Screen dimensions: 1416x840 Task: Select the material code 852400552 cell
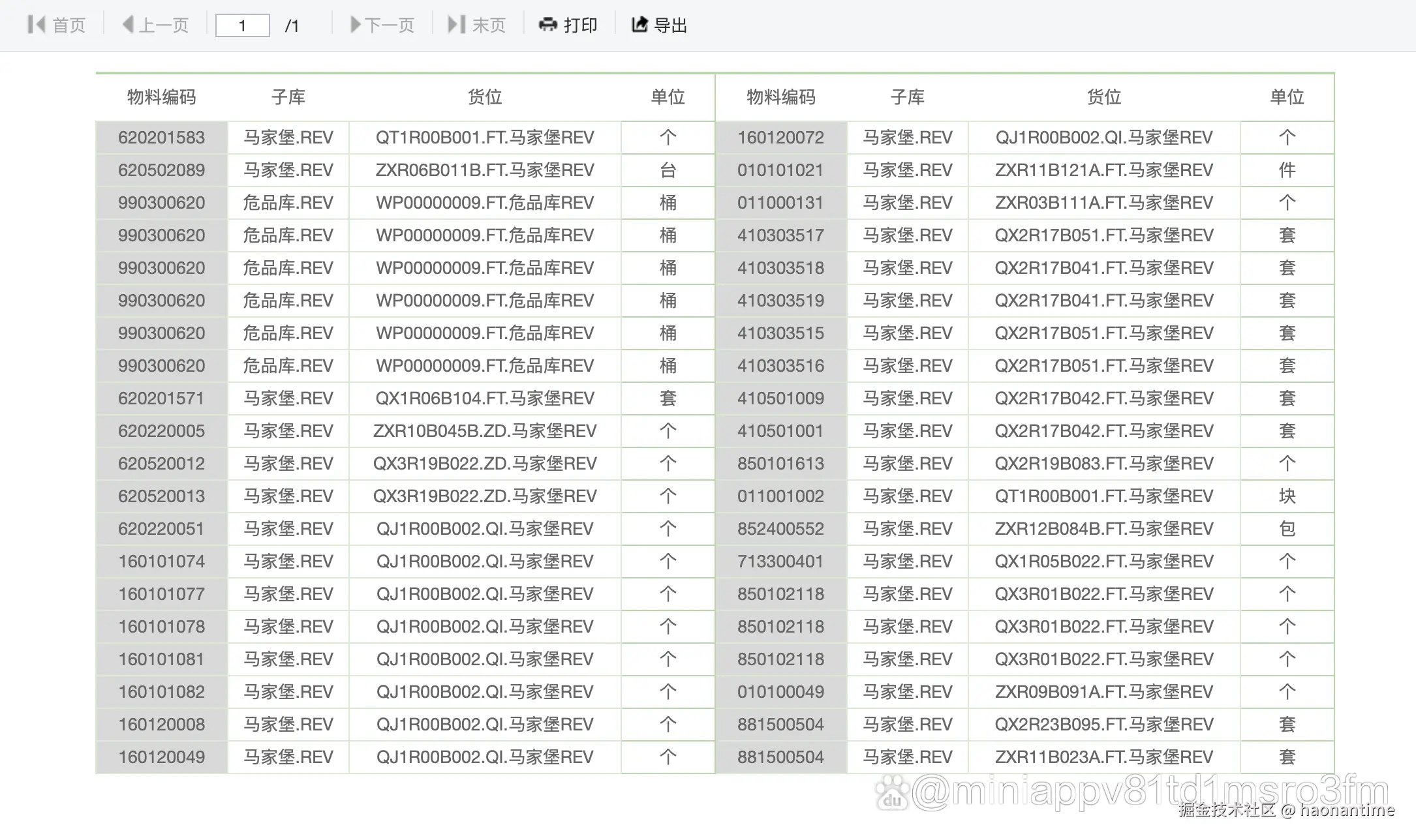(x=780, y=529)
